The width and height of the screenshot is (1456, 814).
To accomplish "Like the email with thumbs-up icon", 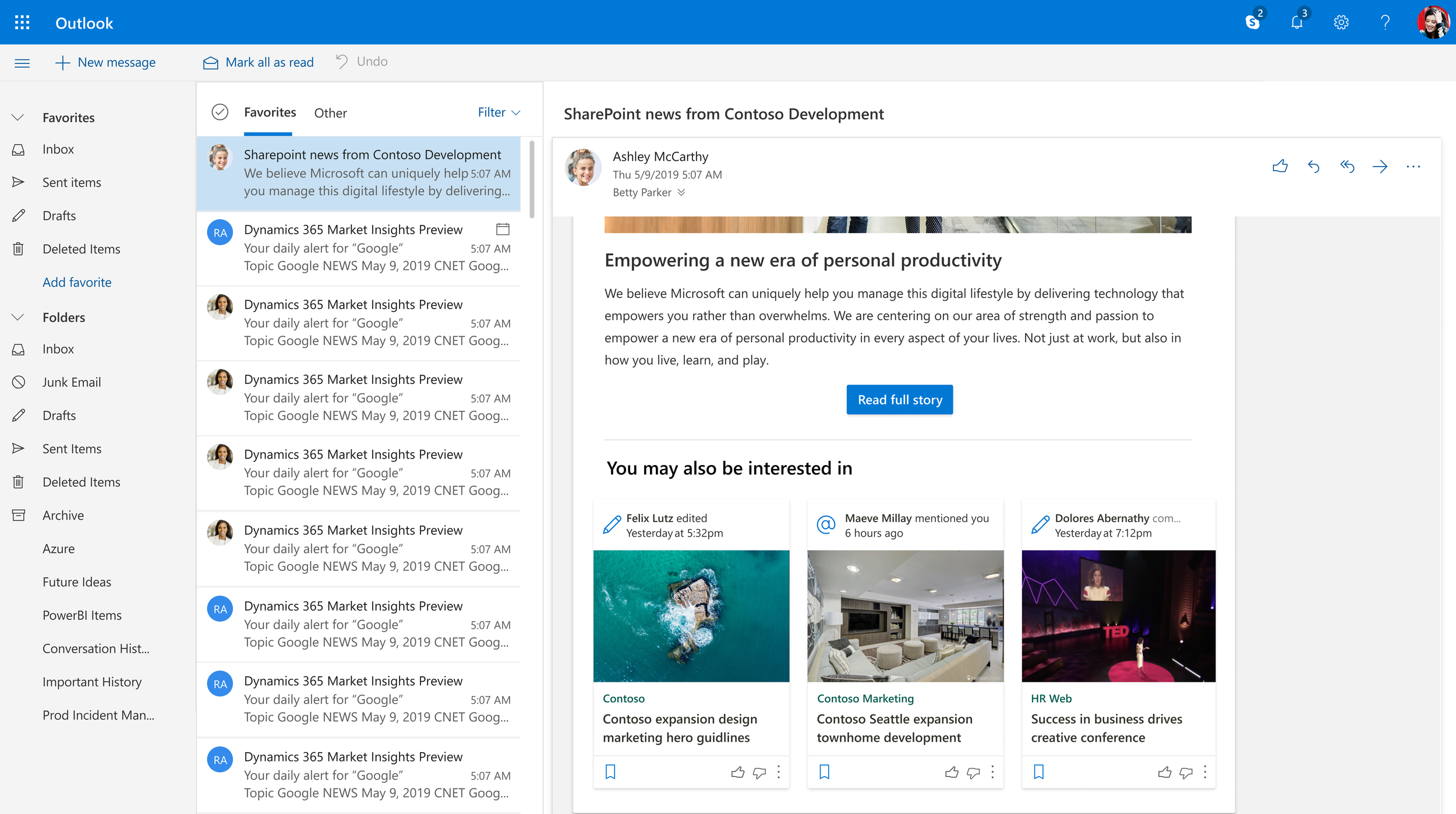I will [1280, 167].
